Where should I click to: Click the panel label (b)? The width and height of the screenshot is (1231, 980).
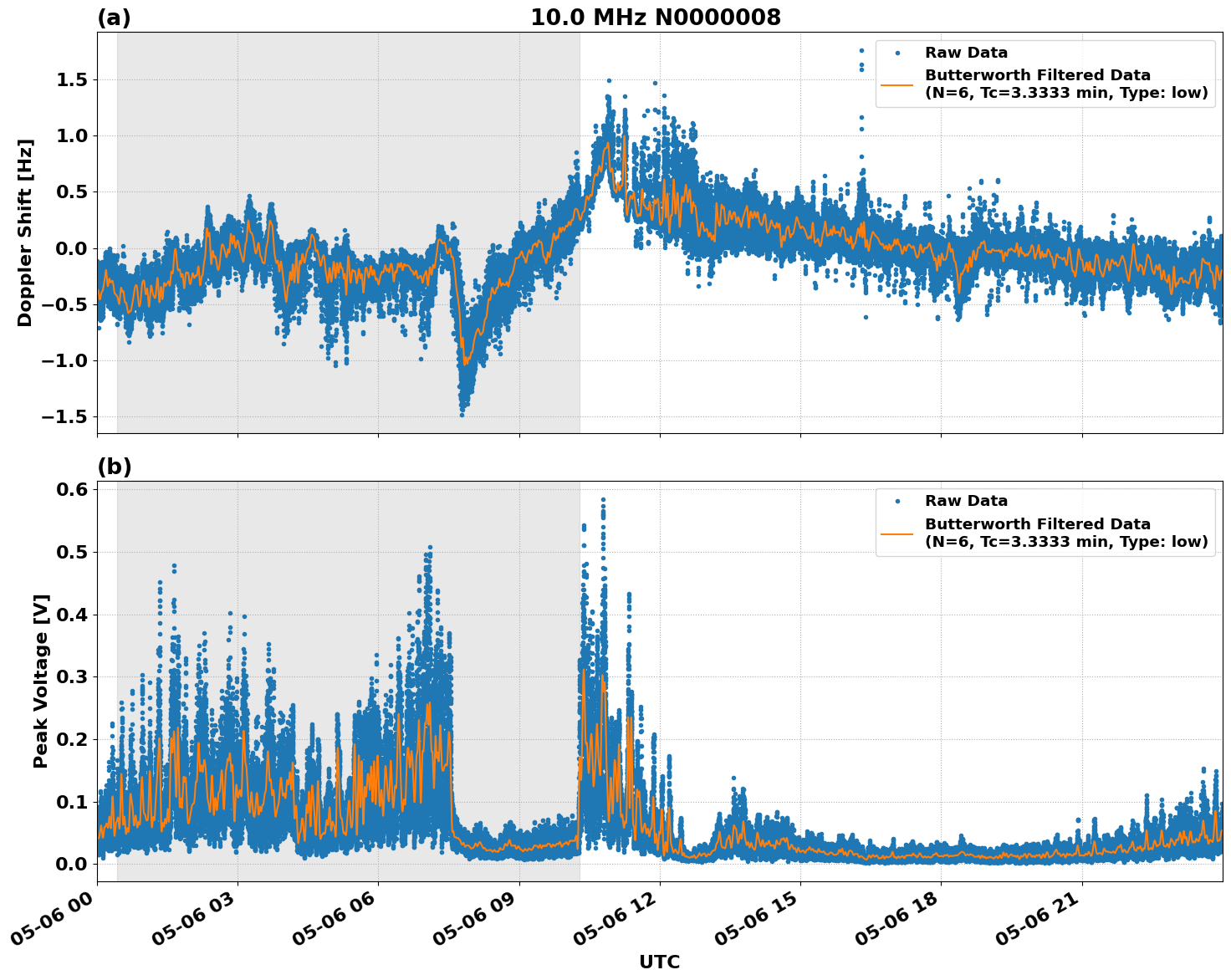click(115, 465)
